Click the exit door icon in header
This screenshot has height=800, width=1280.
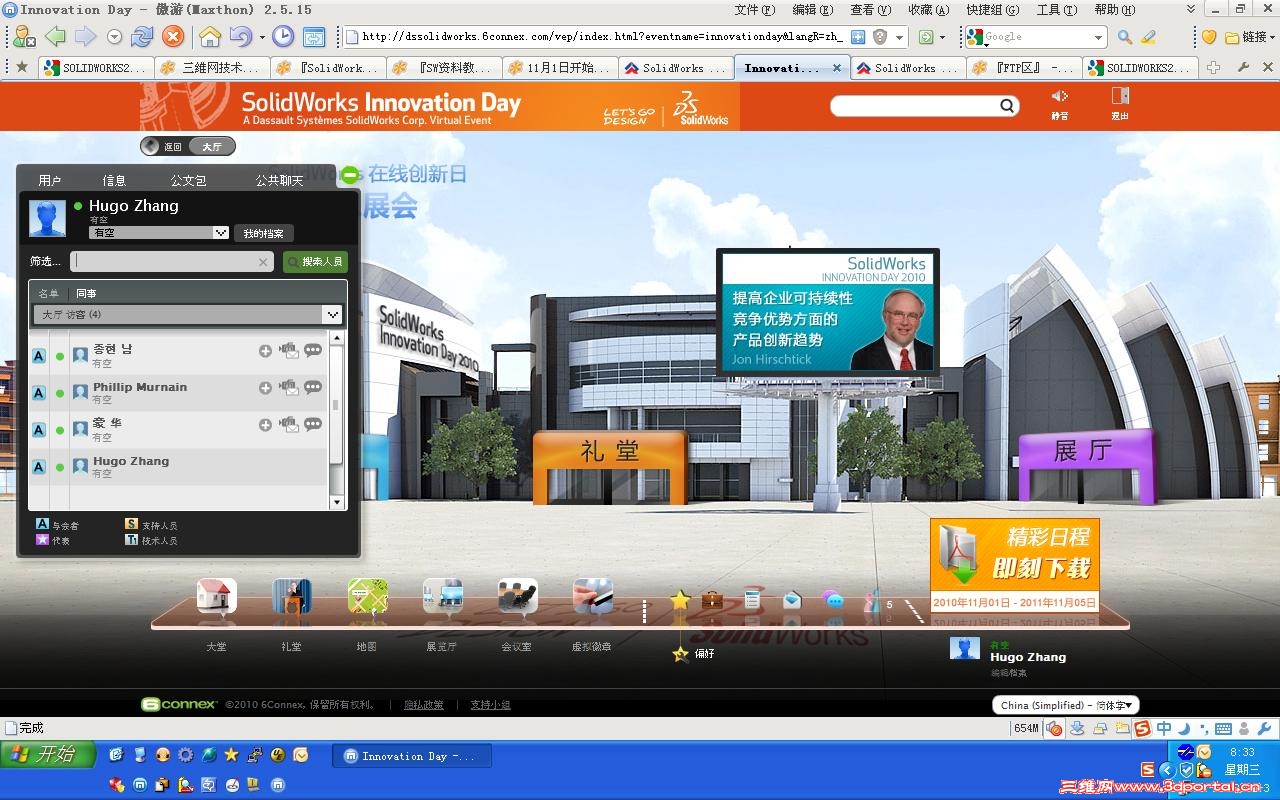tap(1120, 96)
